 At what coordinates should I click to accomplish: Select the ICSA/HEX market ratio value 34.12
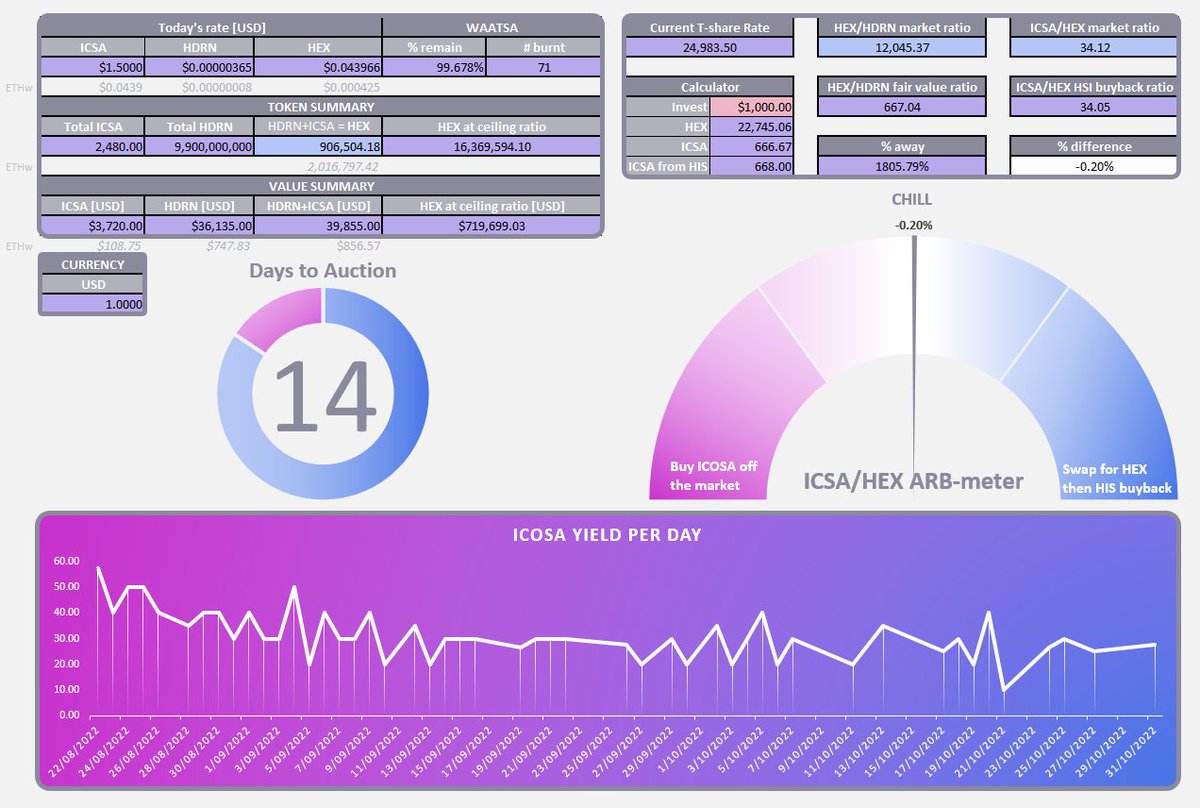pos(1093,46)
